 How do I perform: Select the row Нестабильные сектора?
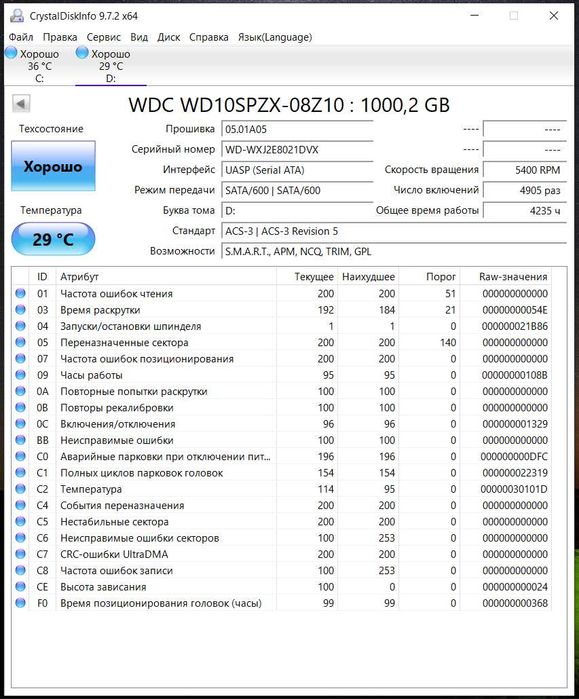point(282,522)
